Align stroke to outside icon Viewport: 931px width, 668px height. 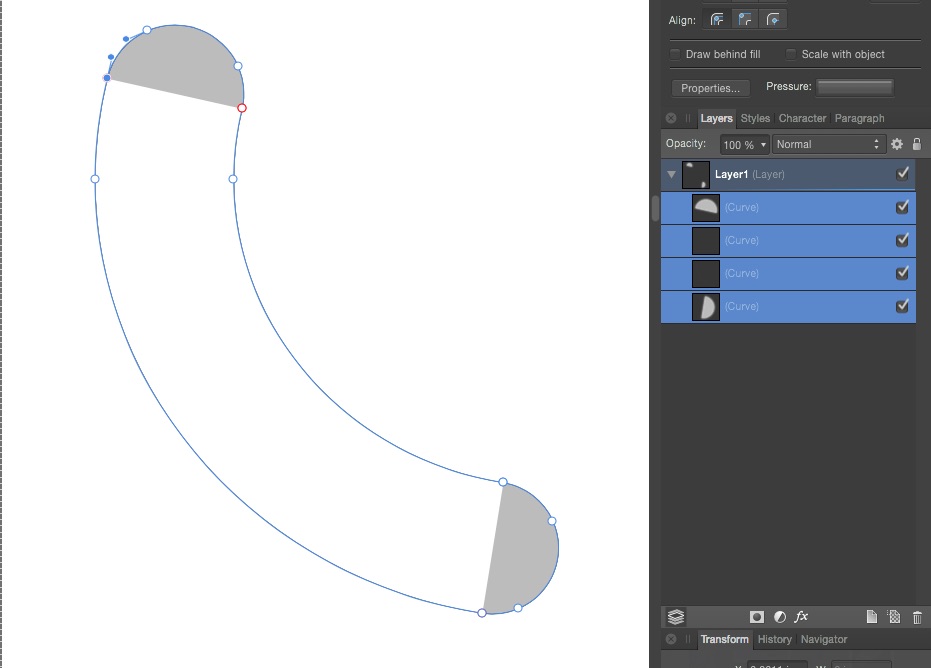click(773, 19)
